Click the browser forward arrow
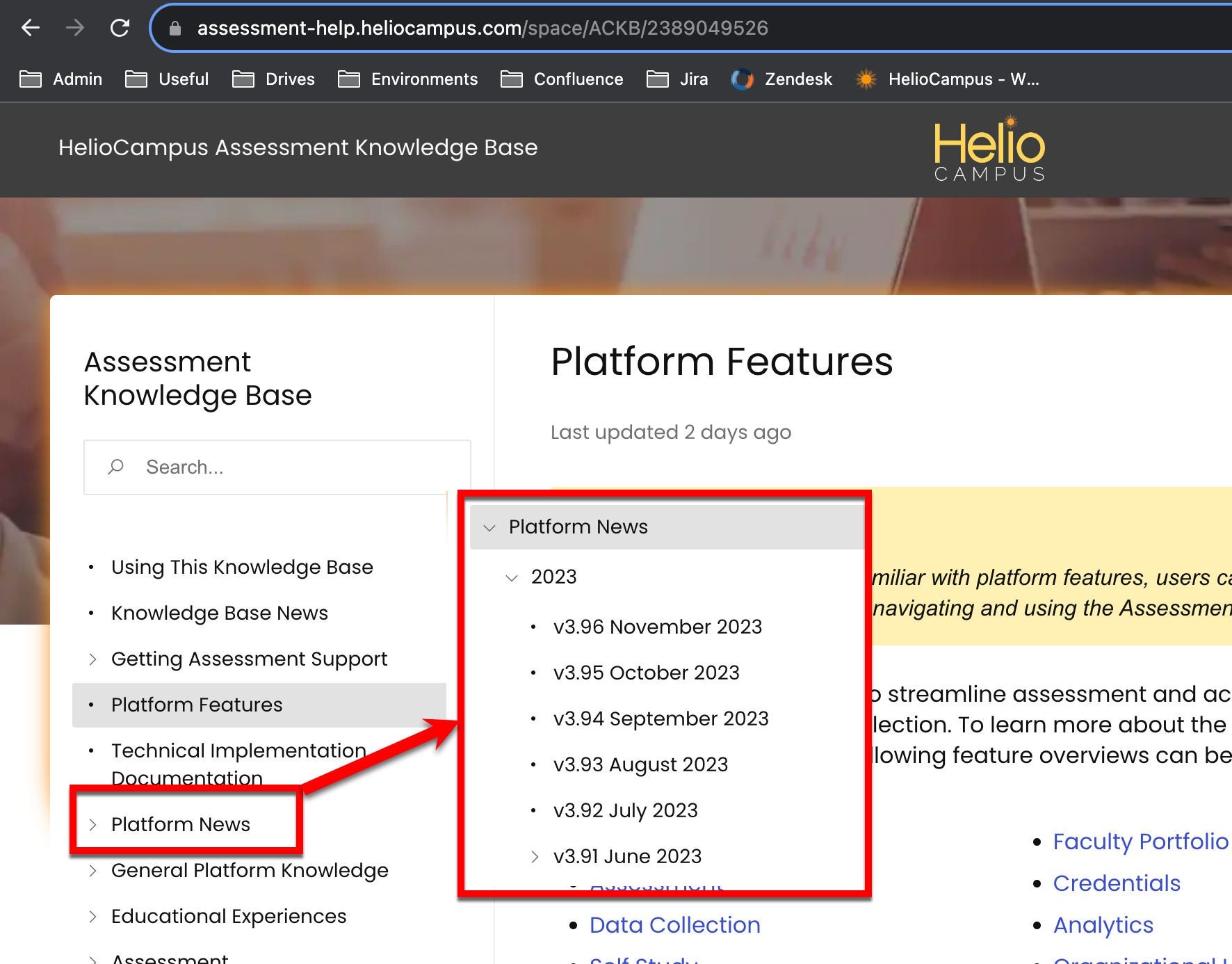Screen dimensions: 1232x964 (75, 28)
